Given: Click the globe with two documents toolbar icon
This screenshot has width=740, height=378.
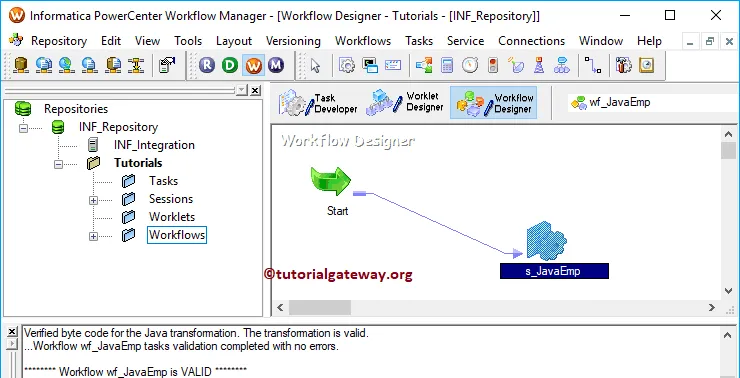Looking at the screenshot, I should (x=43, y=65).
